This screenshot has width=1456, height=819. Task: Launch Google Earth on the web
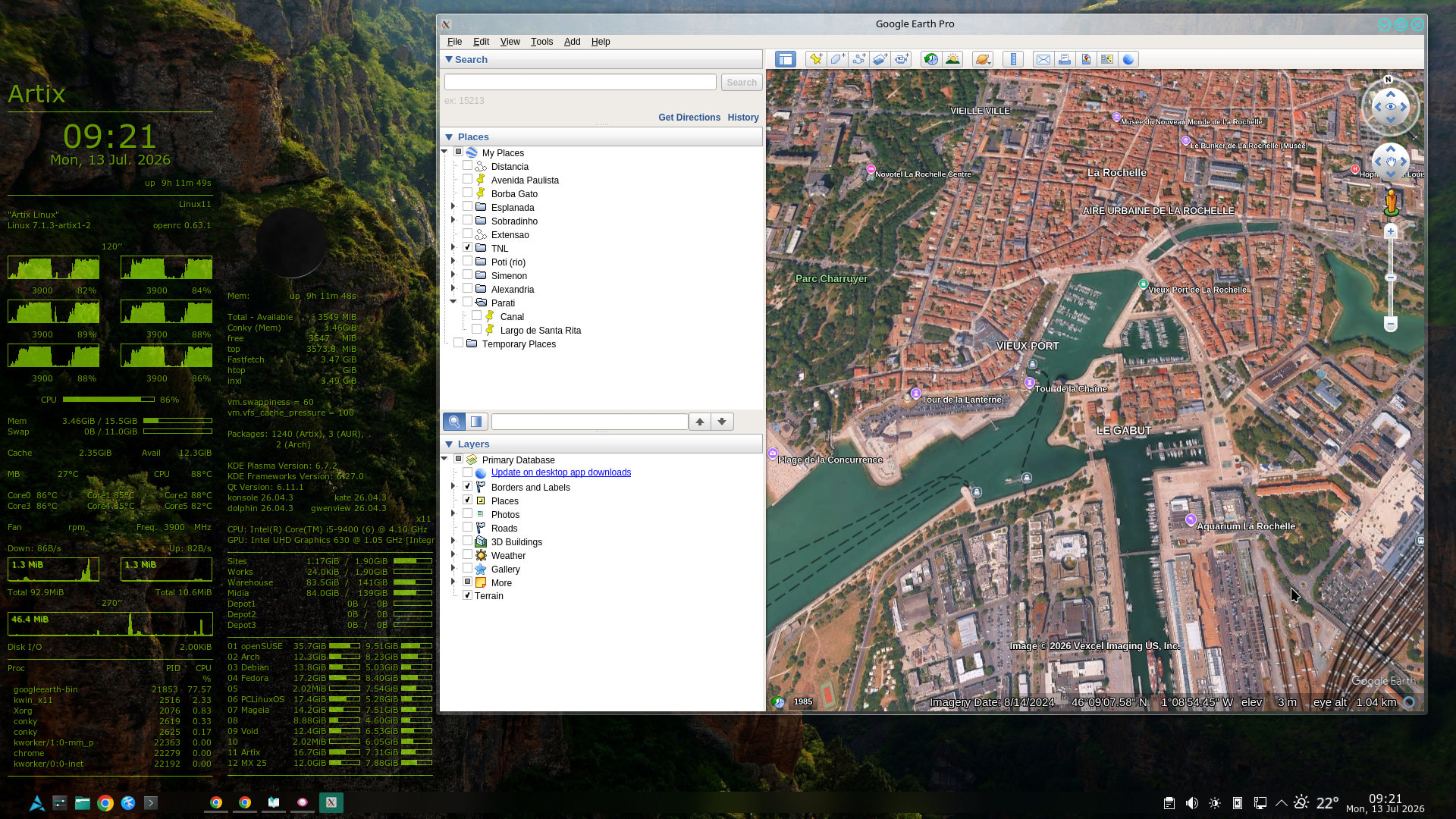[x=1128, y=59]
